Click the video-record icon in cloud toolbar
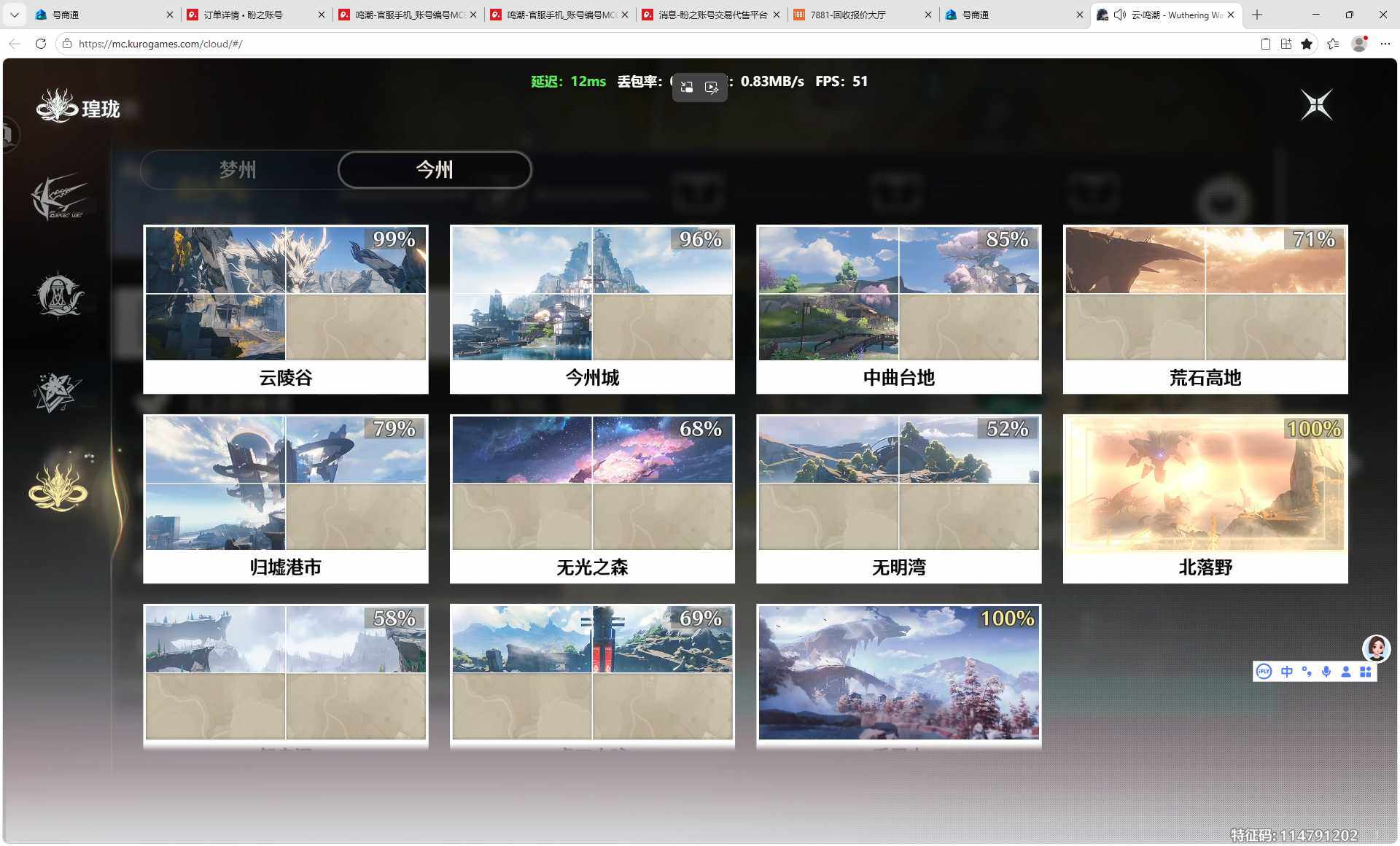The width and height of the screenshot is (1400, 846). tap(712, 88)
